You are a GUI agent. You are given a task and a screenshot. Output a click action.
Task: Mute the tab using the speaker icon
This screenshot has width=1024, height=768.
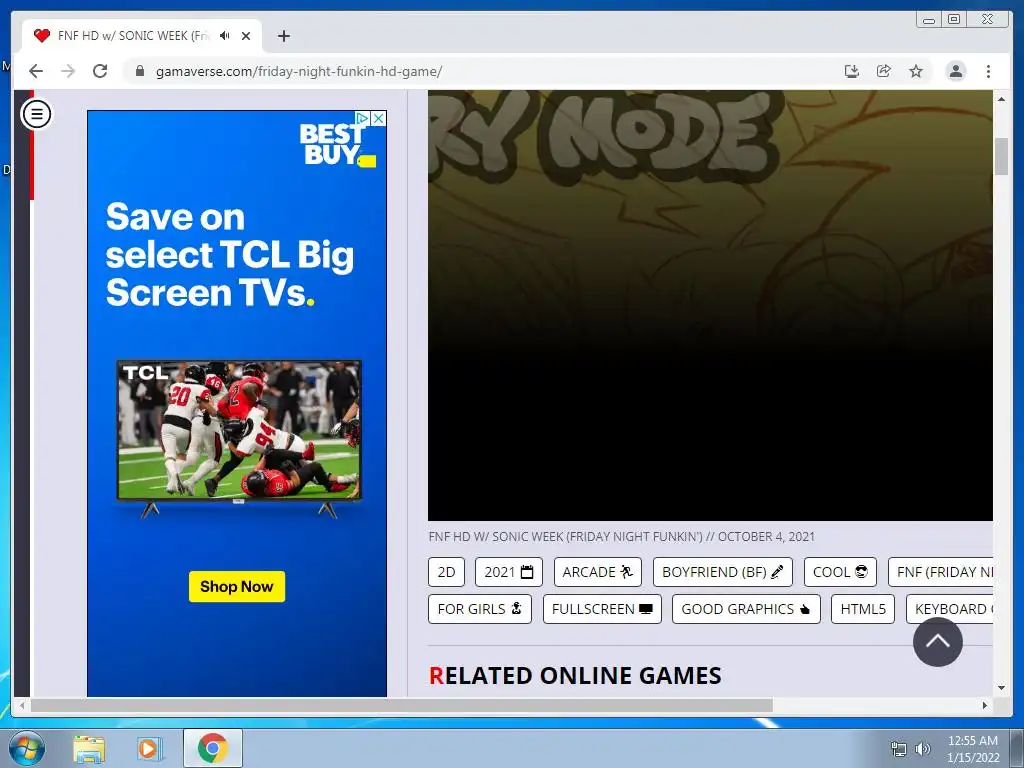tap(225, 36)
